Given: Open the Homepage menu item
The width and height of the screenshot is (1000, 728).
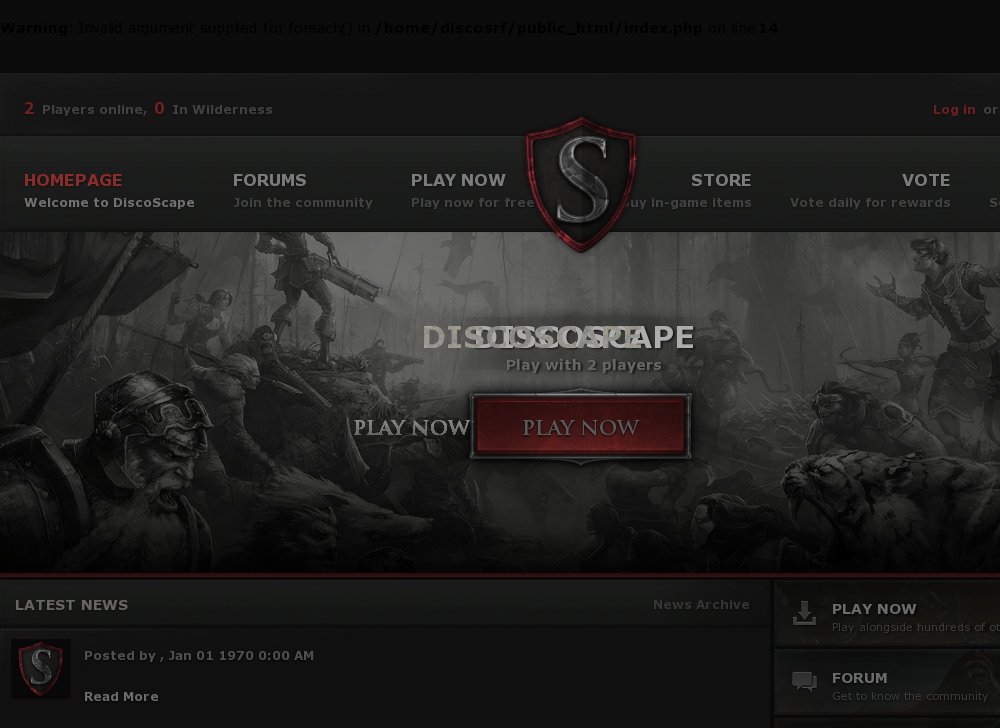Looking at the screenshot, I should click(109, 190).
